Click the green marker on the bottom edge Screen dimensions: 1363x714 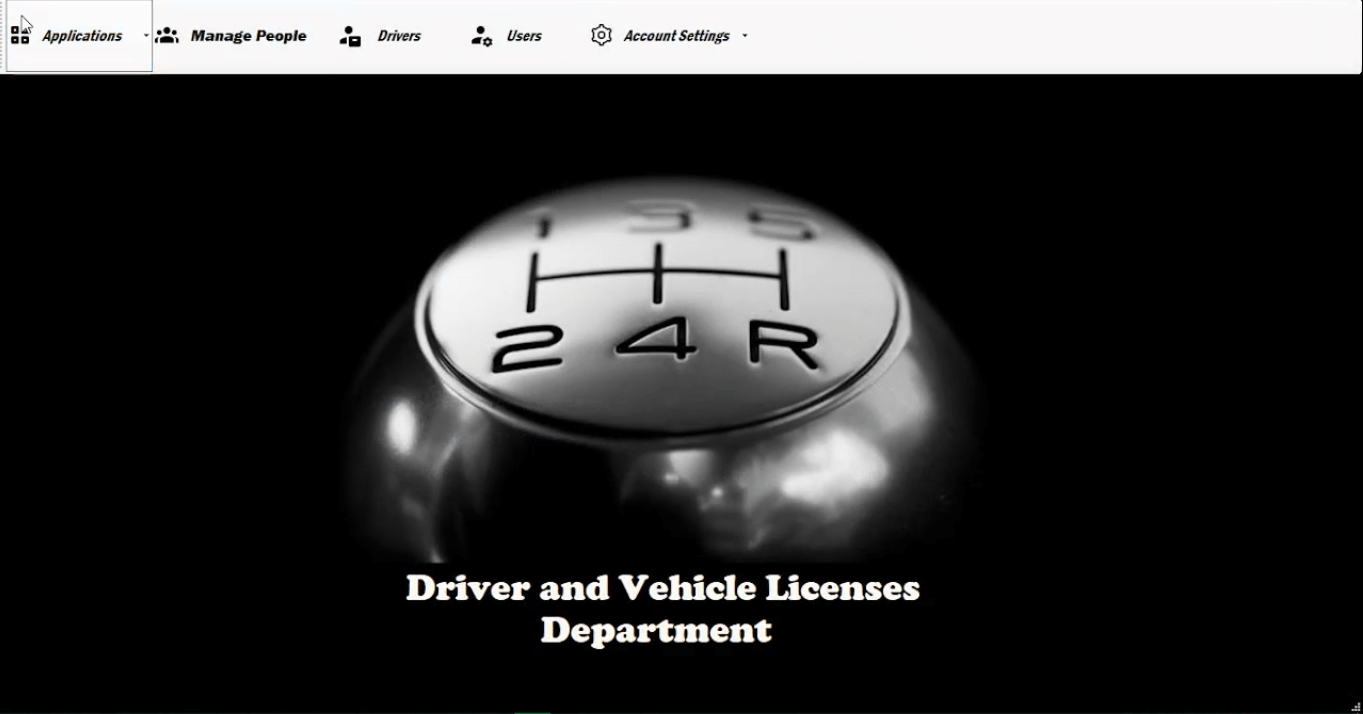(x=533, y=712)
